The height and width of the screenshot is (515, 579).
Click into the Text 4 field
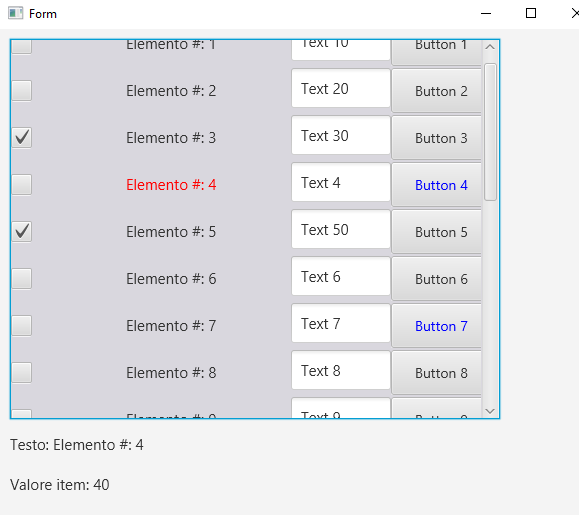pos(341,183)
